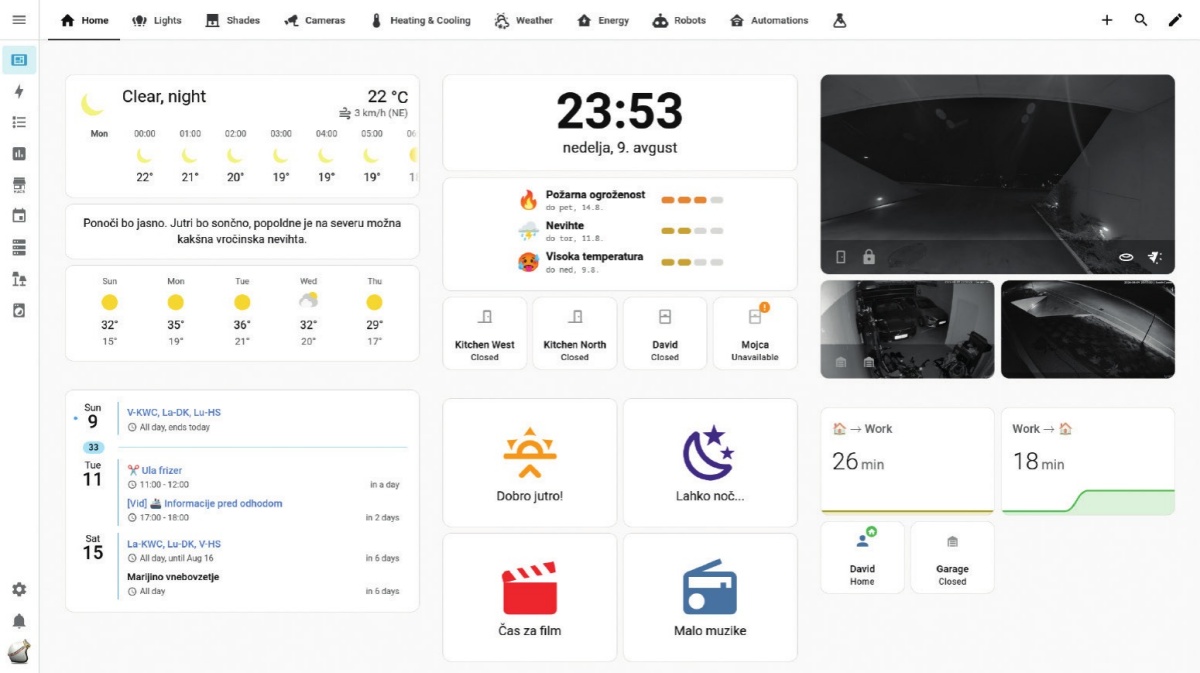This screenshot has height=673, width=1200.
Task: Edit dashboard with the pencil icon
Action: tap(1175, 20)
